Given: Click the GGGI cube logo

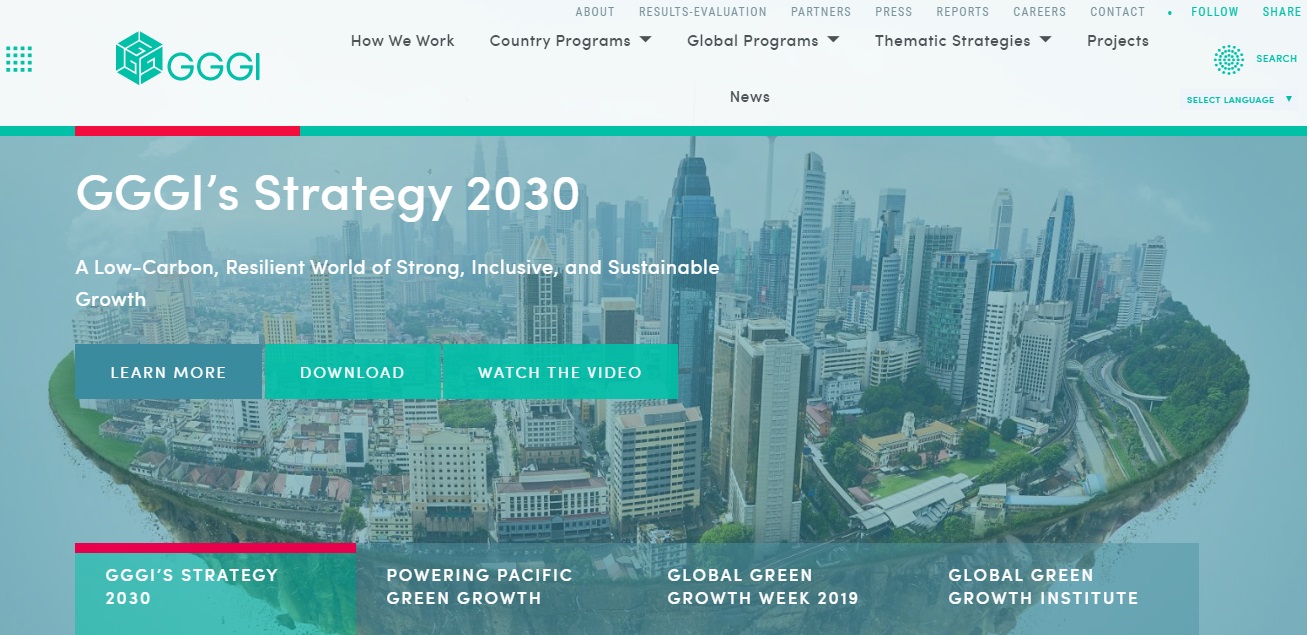Looking at the screenshot, I should point(139,58).
